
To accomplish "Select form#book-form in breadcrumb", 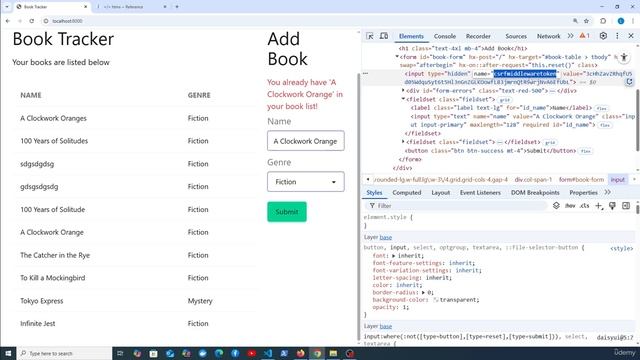I will tap(581, 180).
